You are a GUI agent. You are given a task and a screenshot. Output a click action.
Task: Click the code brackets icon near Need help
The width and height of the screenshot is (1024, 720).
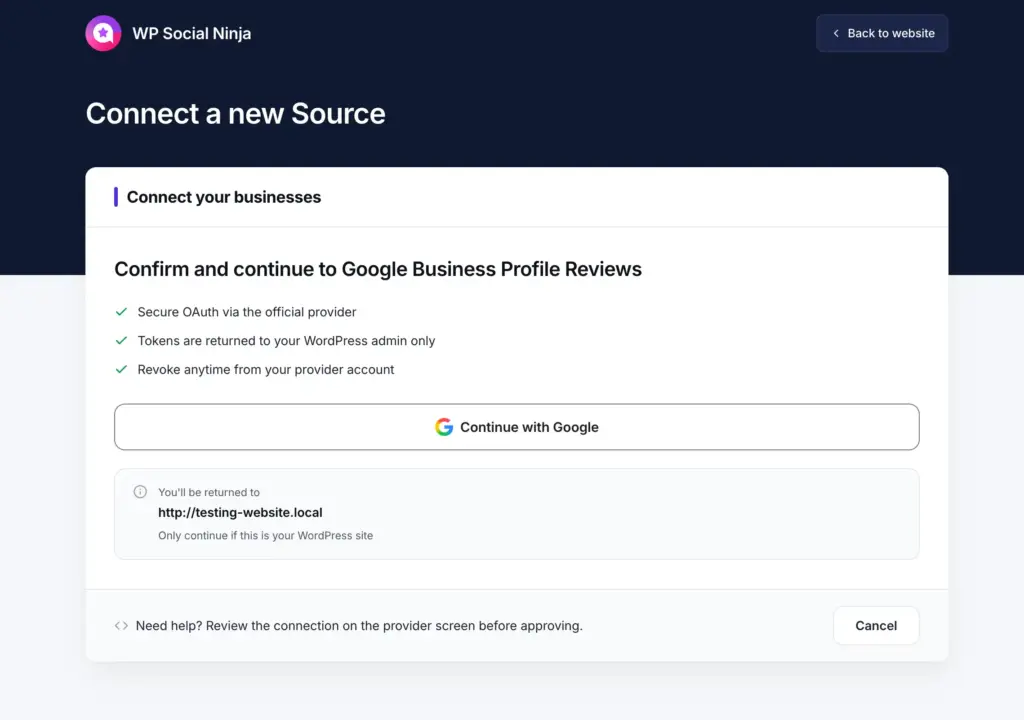click(x=121, y=625)
